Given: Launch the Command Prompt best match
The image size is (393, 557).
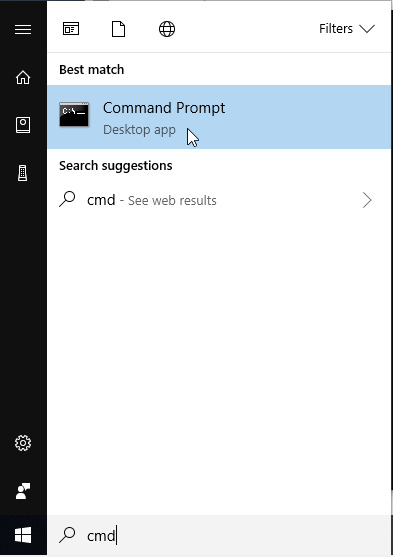Looking at the screenshot, I should [x=219, y=117].
